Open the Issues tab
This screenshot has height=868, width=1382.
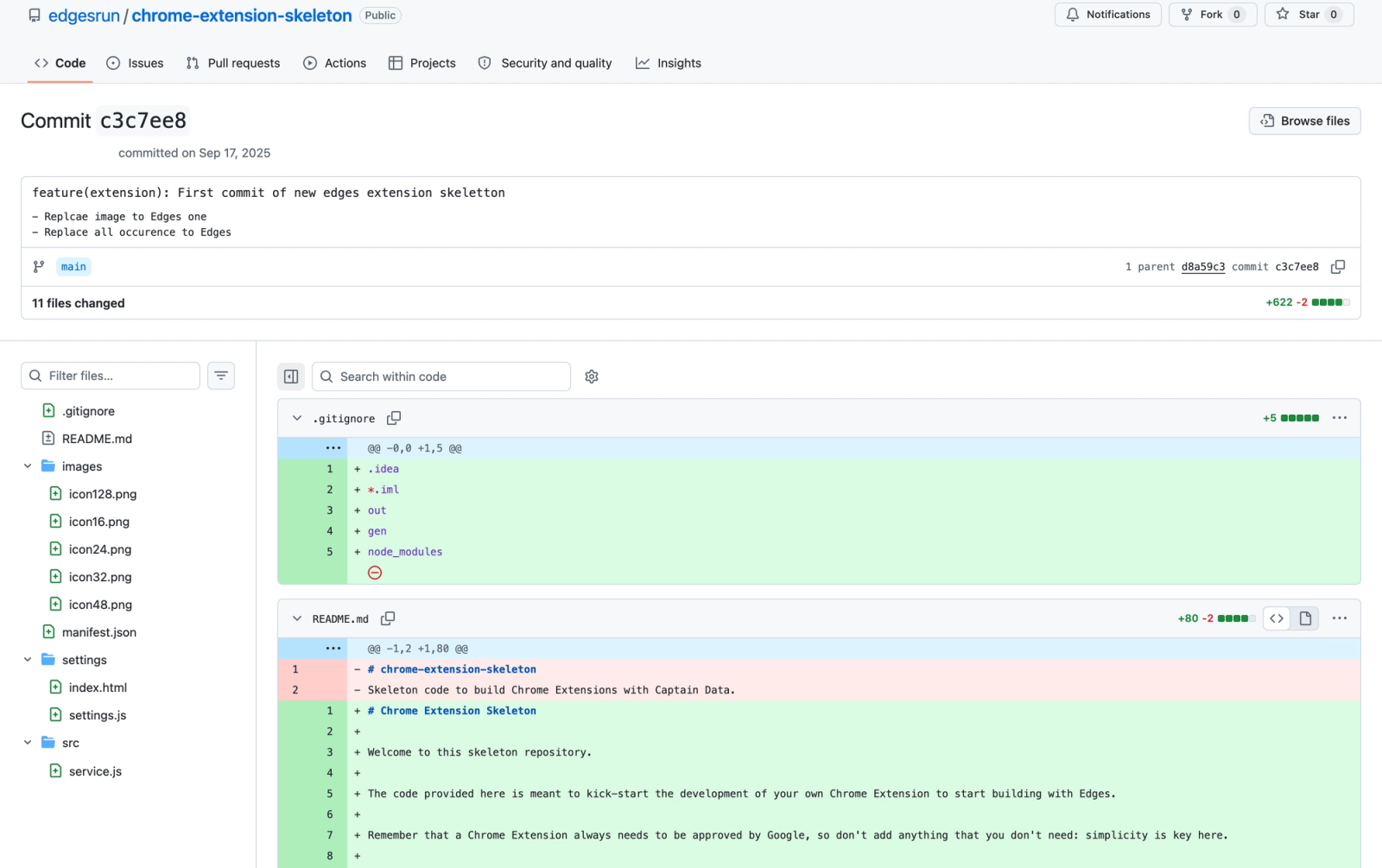(x=135, y=63)
